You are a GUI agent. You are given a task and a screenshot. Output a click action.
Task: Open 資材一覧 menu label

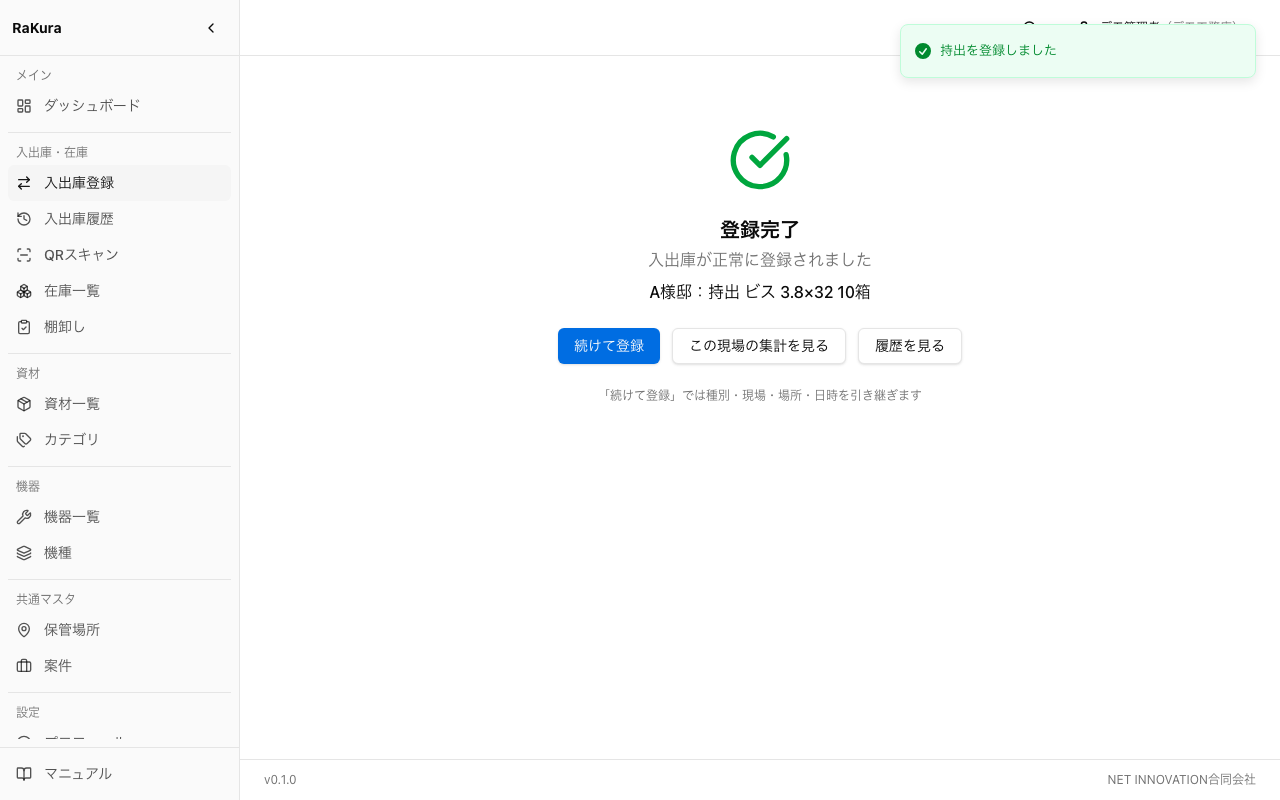tap(72, 404)
